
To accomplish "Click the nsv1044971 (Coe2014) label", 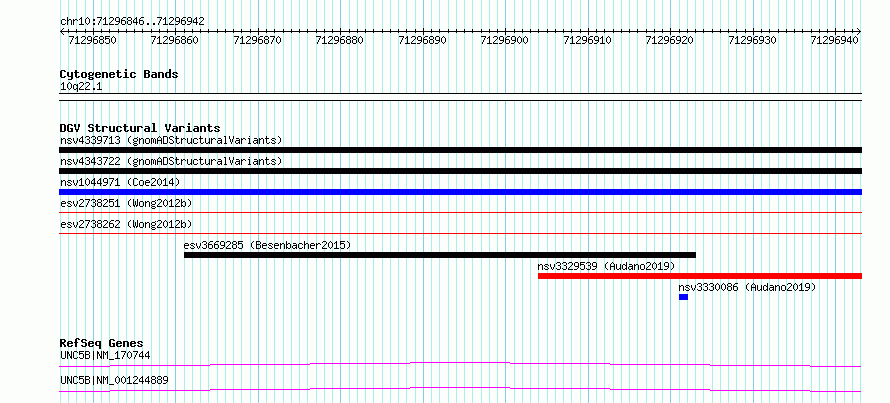I will point(120,182).
